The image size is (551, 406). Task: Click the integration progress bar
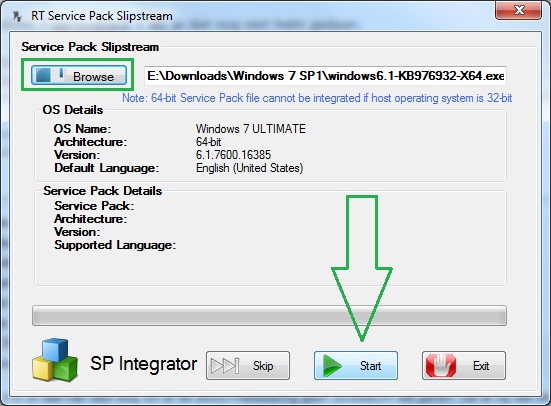(x=269, y=315)
